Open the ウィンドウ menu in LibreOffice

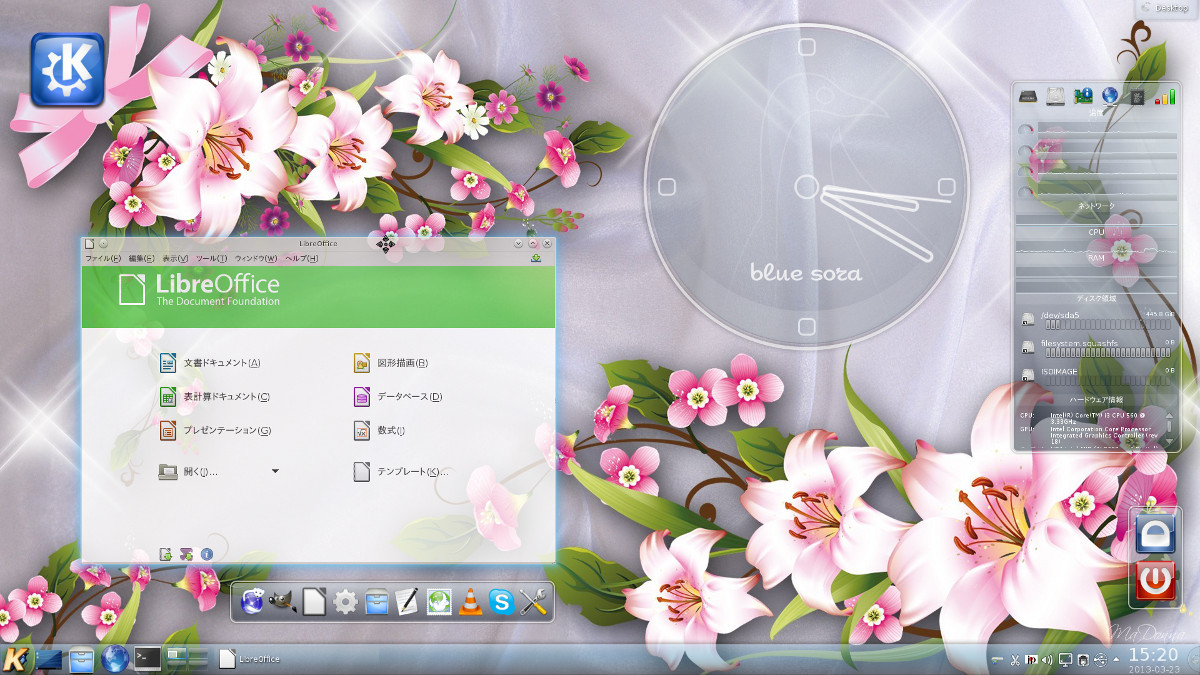[x=257, y=258]
